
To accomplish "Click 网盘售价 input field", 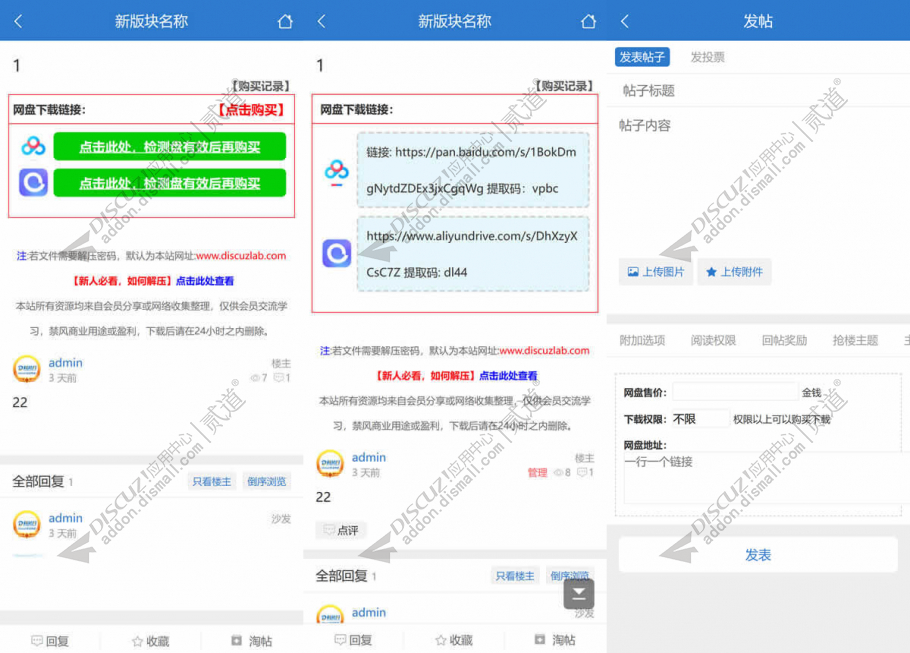I will coord(735,392).
